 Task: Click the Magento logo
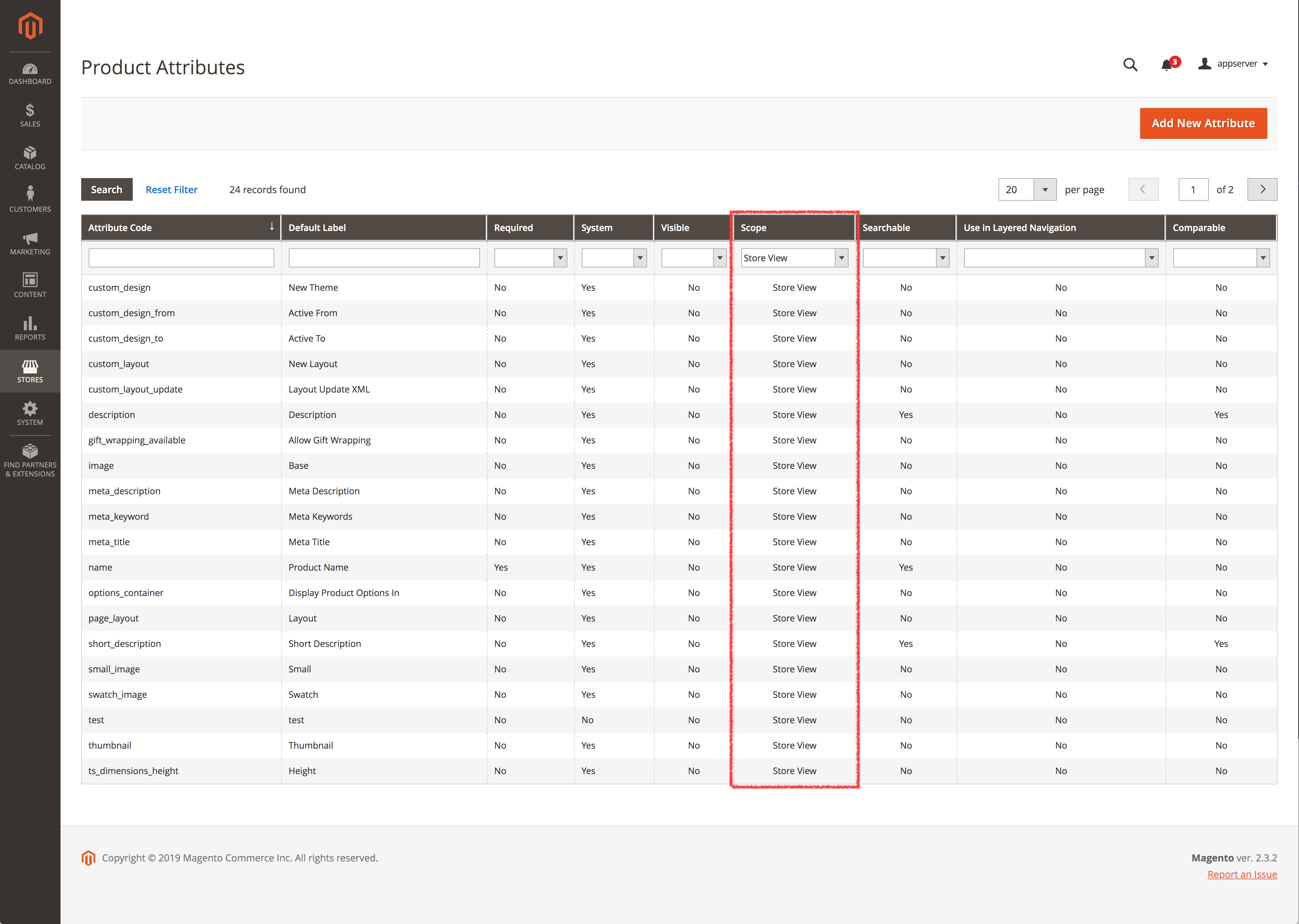pos(30,25)
